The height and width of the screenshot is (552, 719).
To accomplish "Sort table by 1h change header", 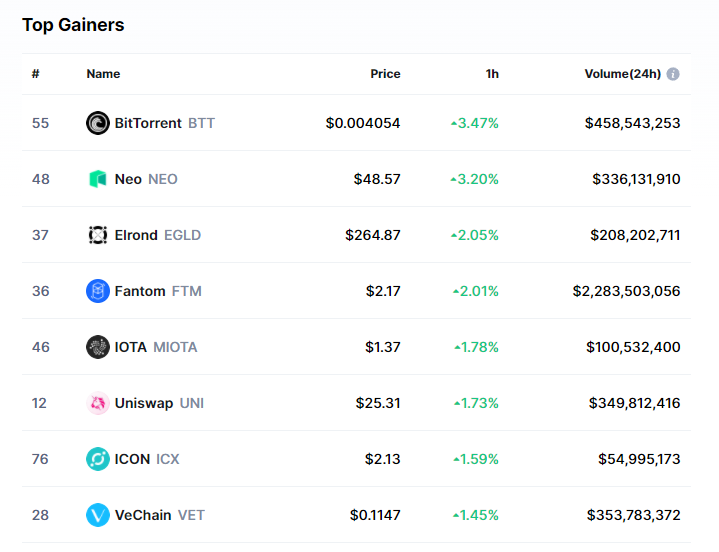I will click(x=492, y=74).
